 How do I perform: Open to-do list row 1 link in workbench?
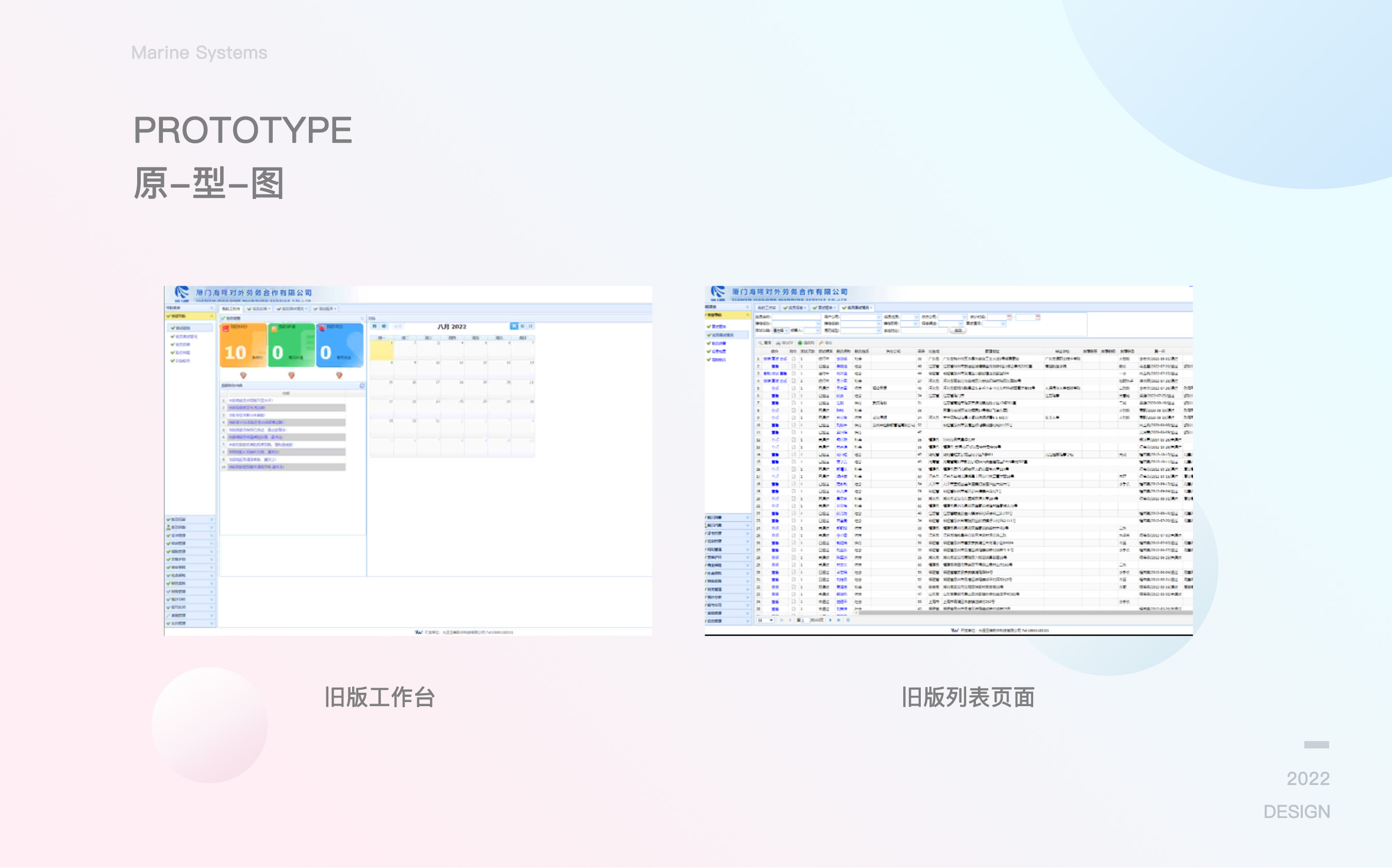coord(251,400)
